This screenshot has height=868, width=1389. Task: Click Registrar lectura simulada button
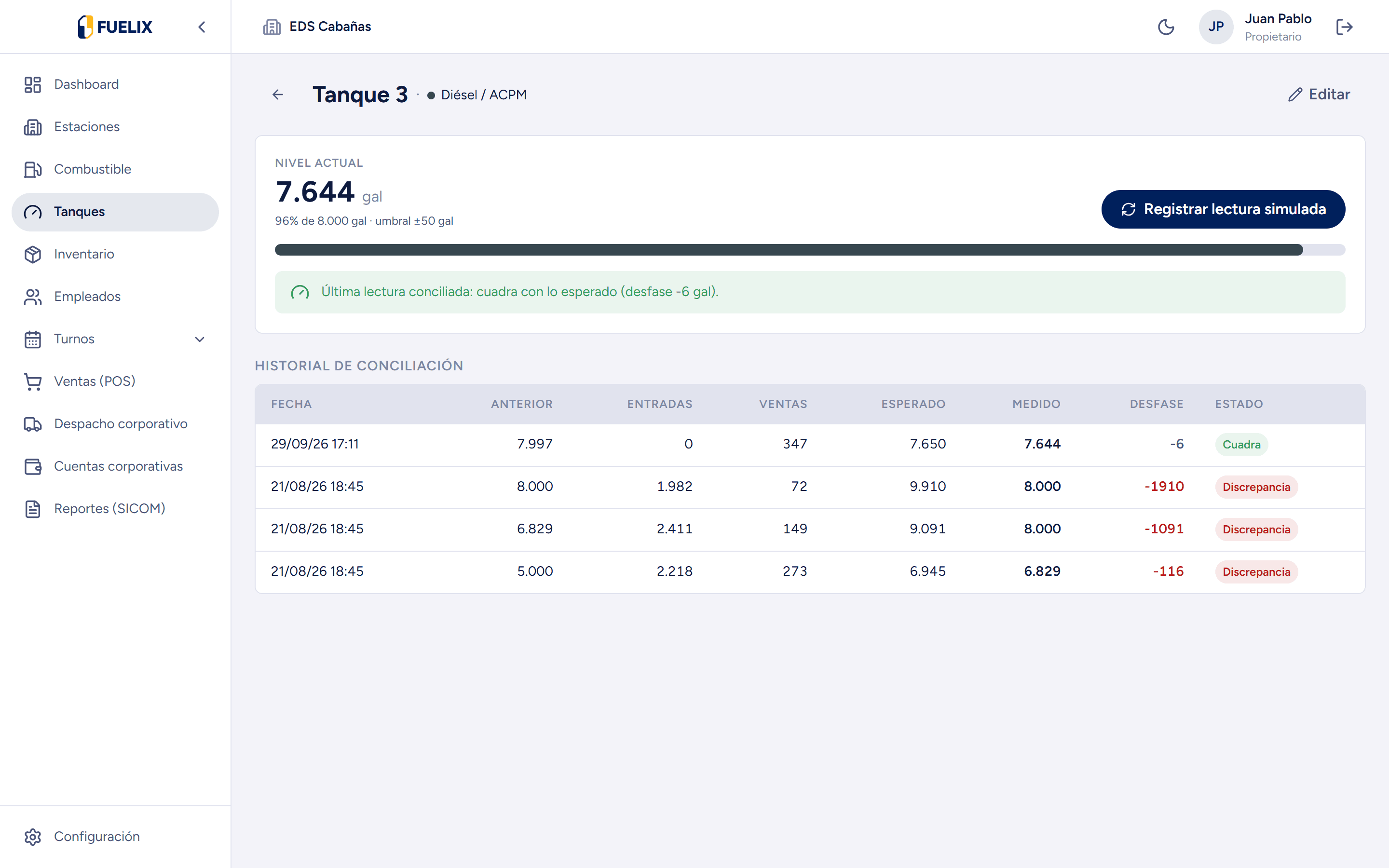click(1223, 209)
